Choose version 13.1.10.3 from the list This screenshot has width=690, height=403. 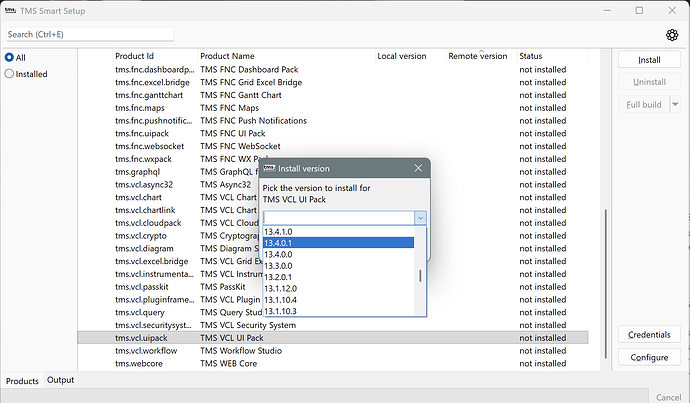338,311
